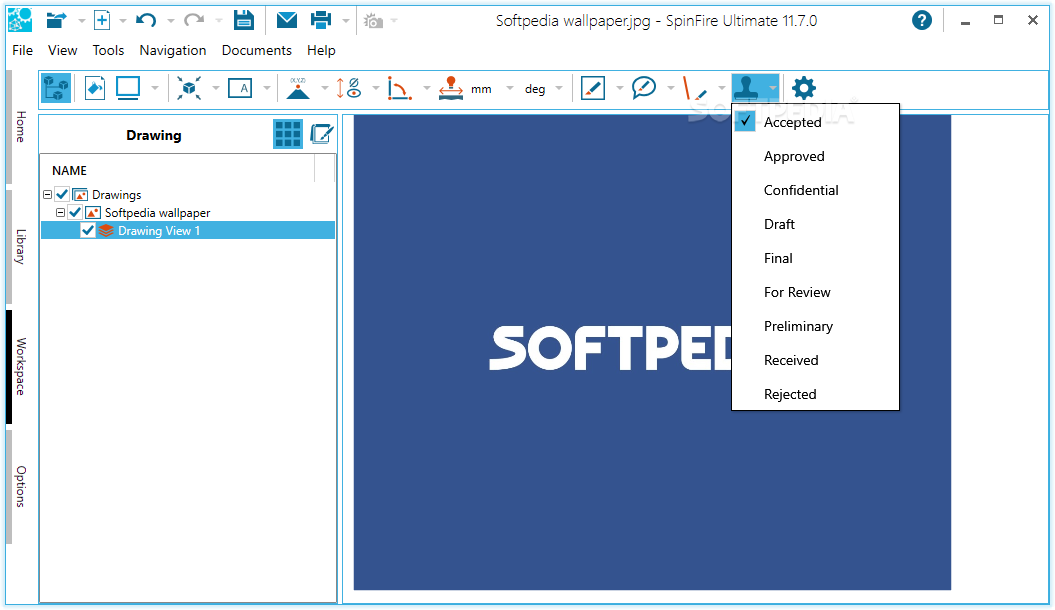Open file using the folder icon
The width and height of the screenshot is (1055, 610).
56,21
